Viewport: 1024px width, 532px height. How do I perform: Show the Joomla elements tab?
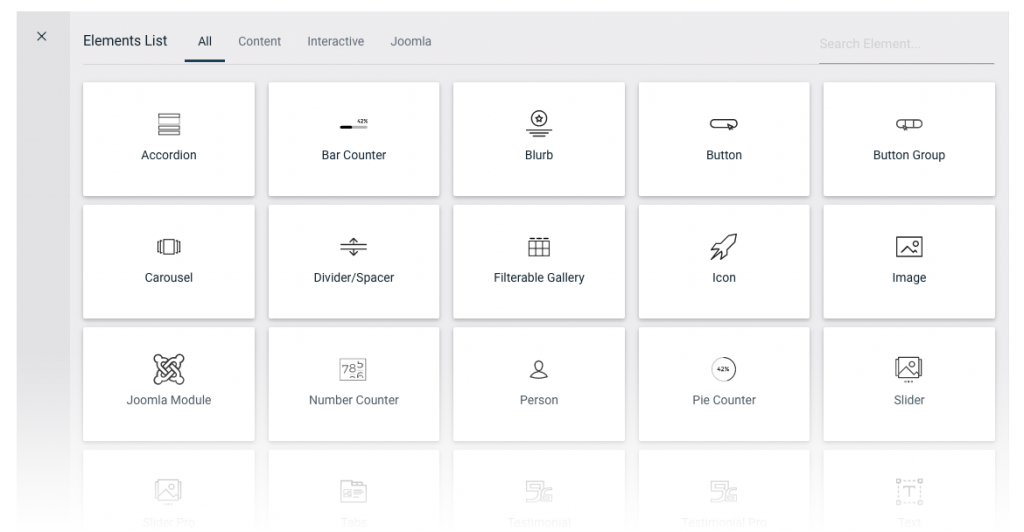(x=411, y=42)
